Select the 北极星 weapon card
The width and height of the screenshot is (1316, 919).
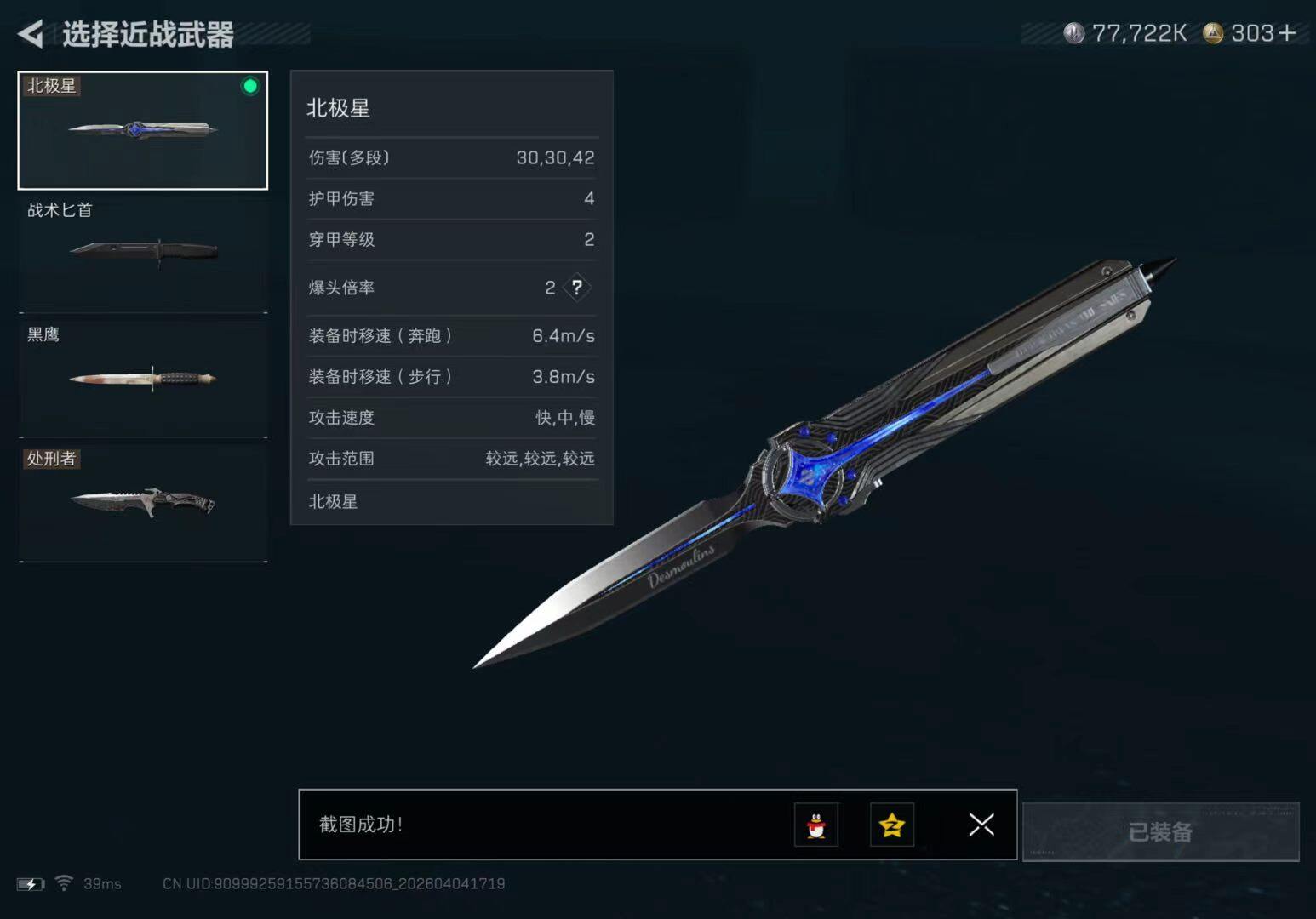[143, 130]
